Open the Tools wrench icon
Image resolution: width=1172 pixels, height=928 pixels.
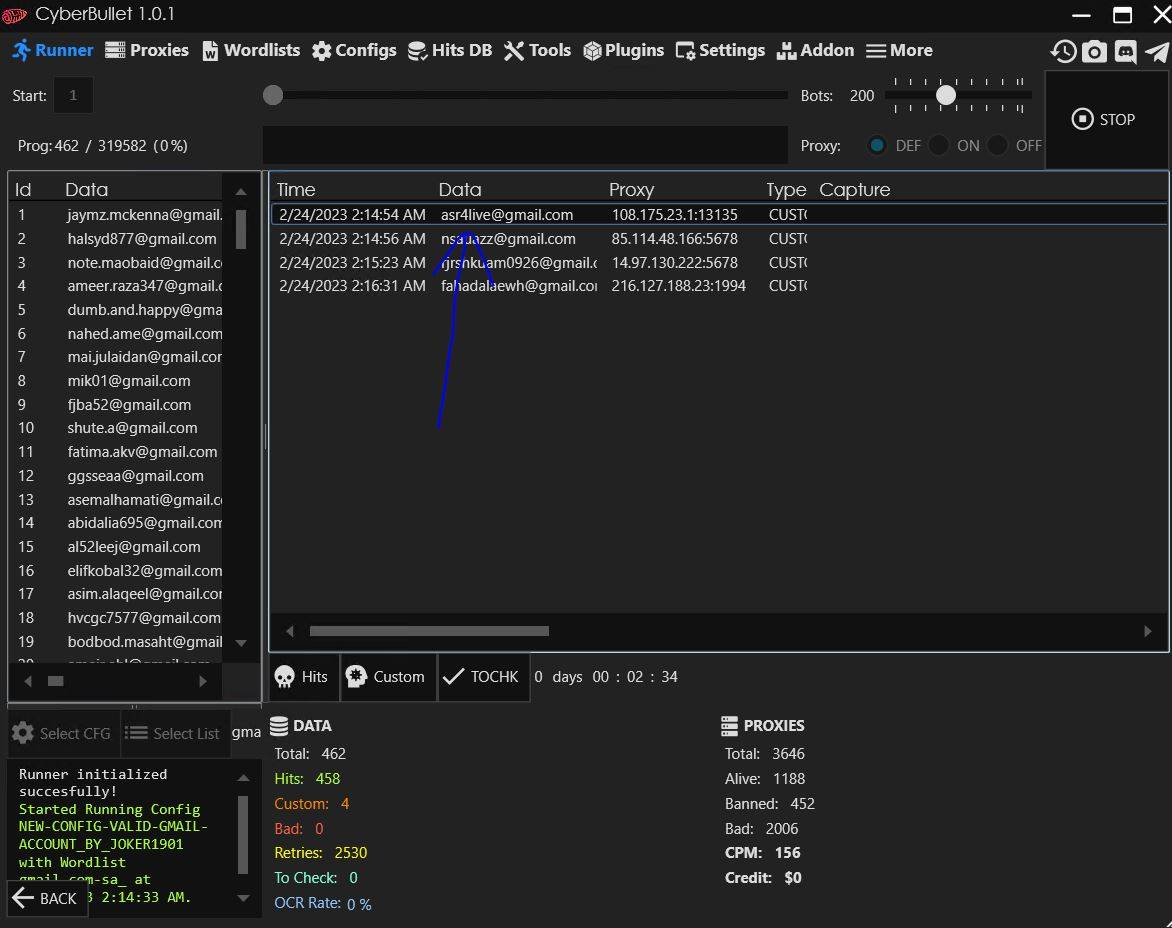point(514,51)
